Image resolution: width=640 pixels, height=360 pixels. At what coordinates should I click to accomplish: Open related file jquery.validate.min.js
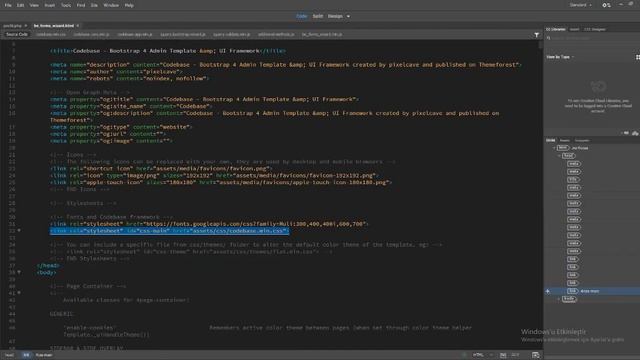pos(231,34)
